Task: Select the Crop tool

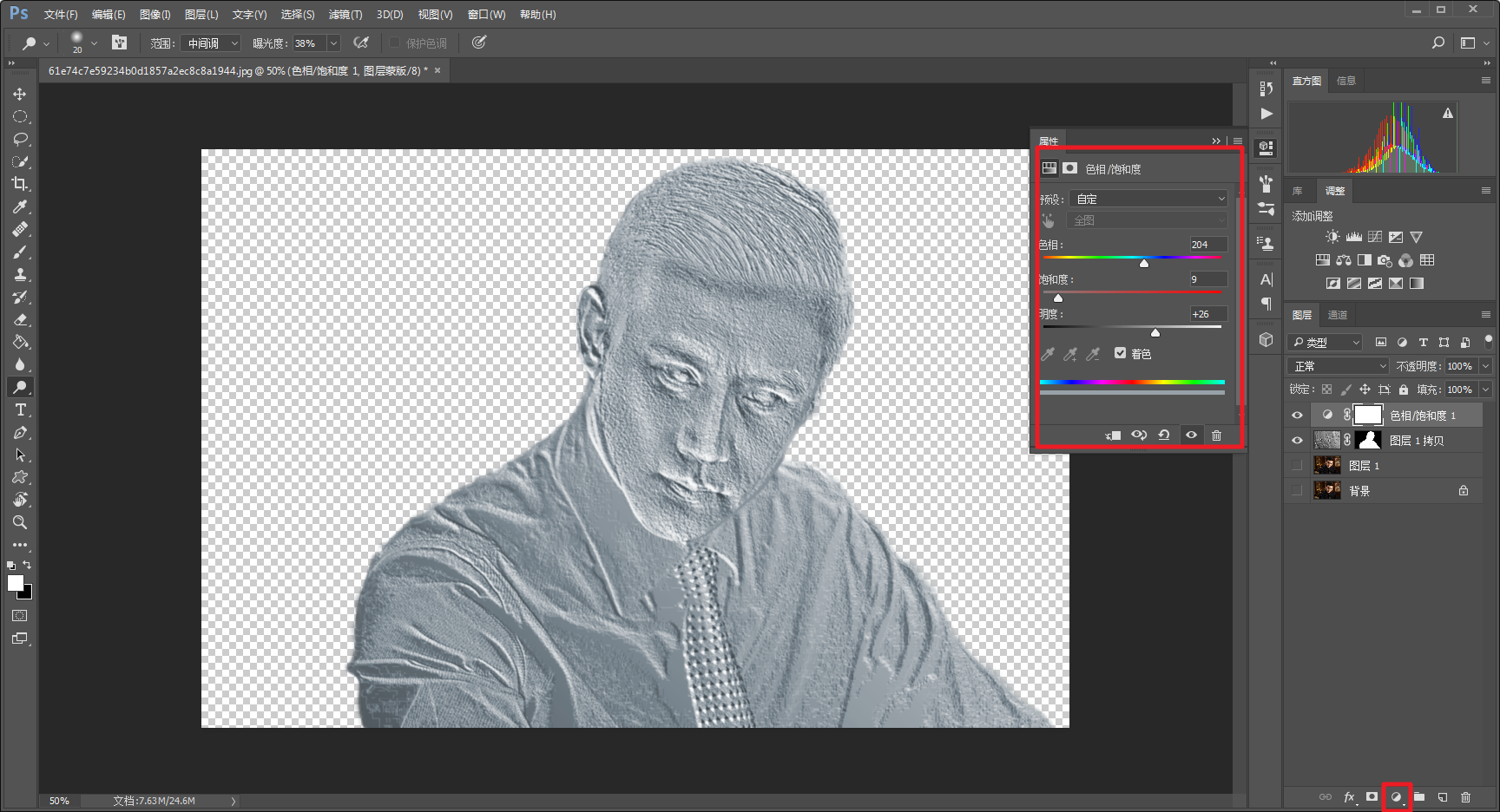Action: (20, 184)
